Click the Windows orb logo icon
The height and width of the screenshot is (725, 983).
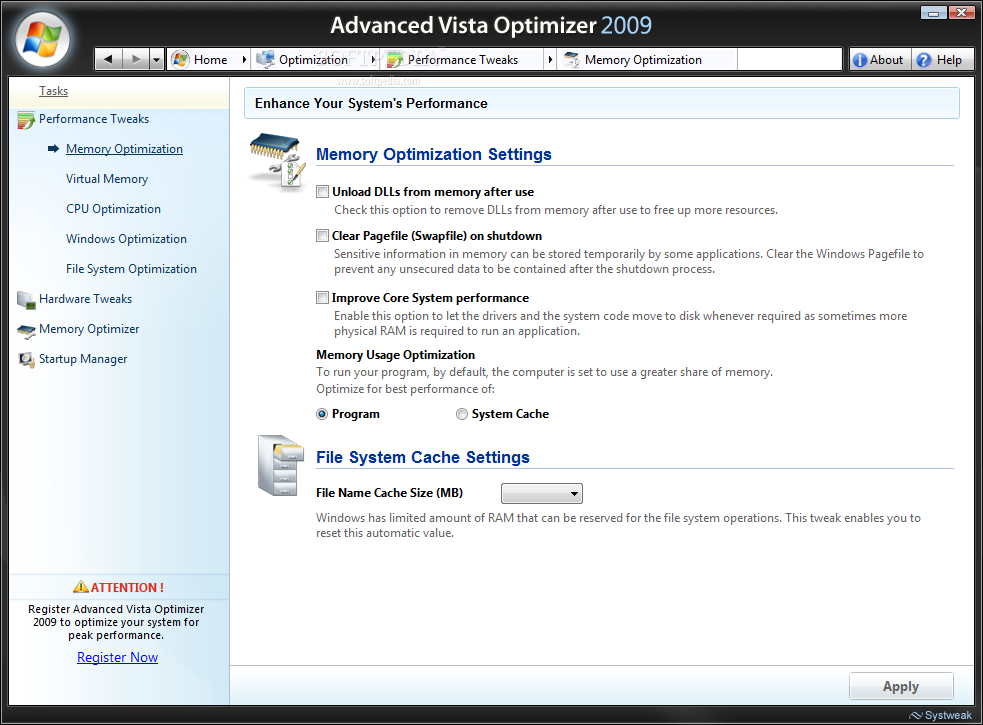click(42, 39)
